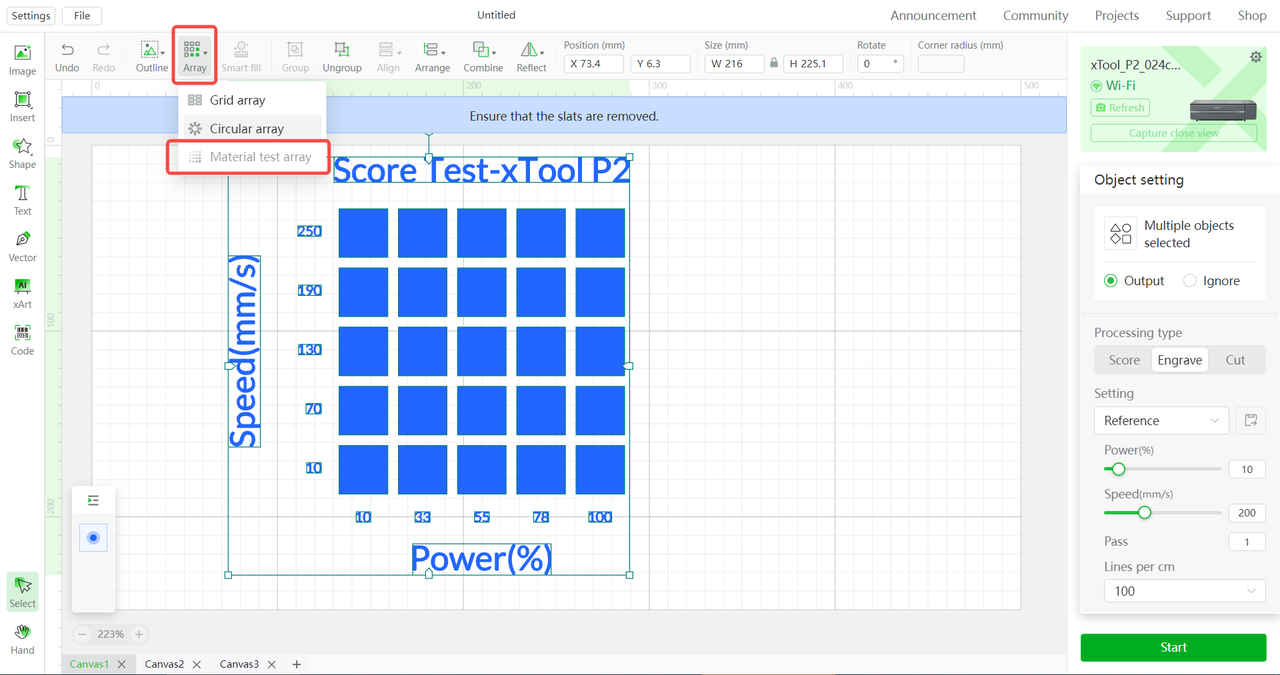This screenshot has height=675, width=1280.
Task: Open the Support link
Action: (1188, 16)
